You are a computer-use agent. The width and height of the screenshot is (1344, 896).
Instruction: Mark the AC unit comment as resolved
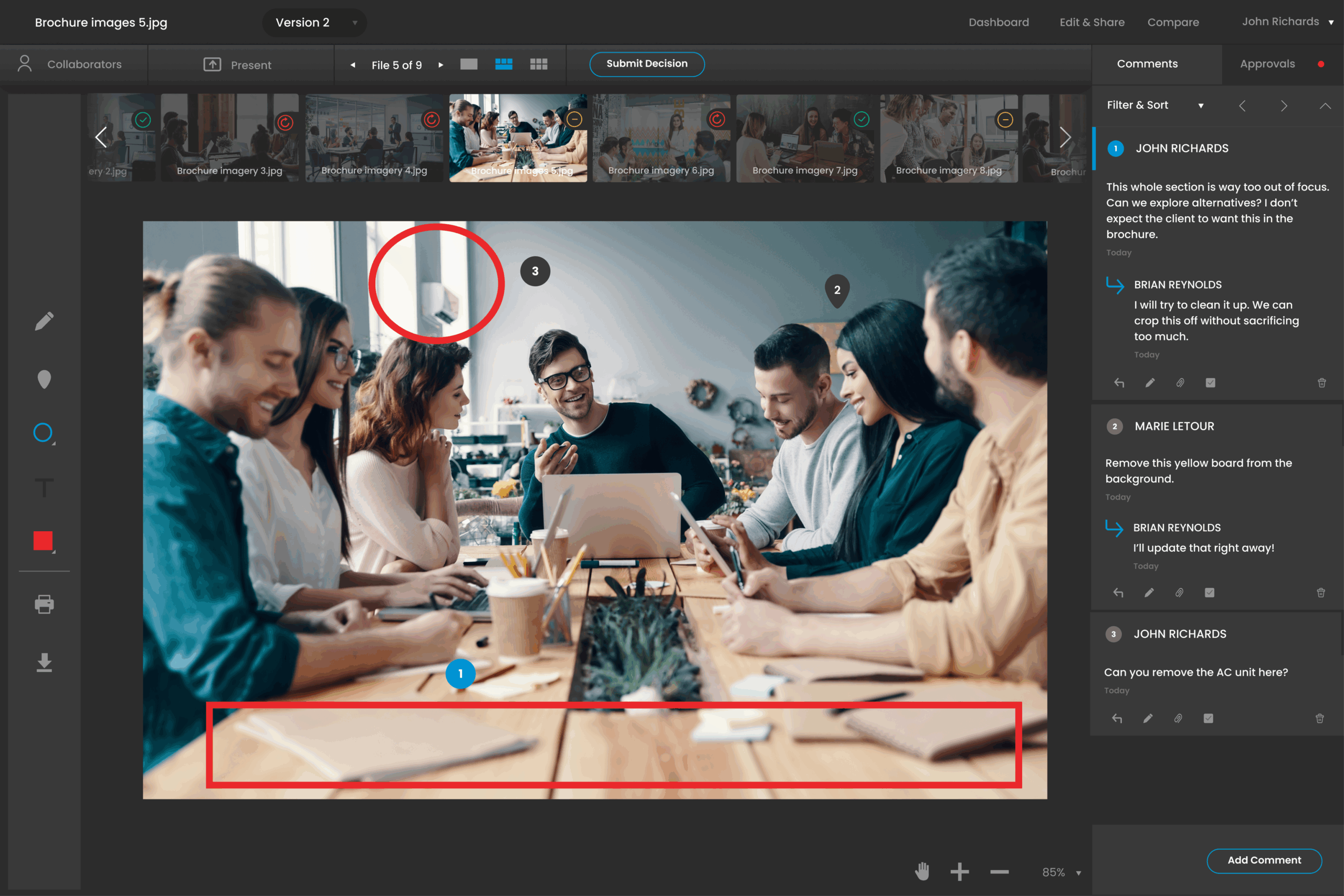(1208, 718)
